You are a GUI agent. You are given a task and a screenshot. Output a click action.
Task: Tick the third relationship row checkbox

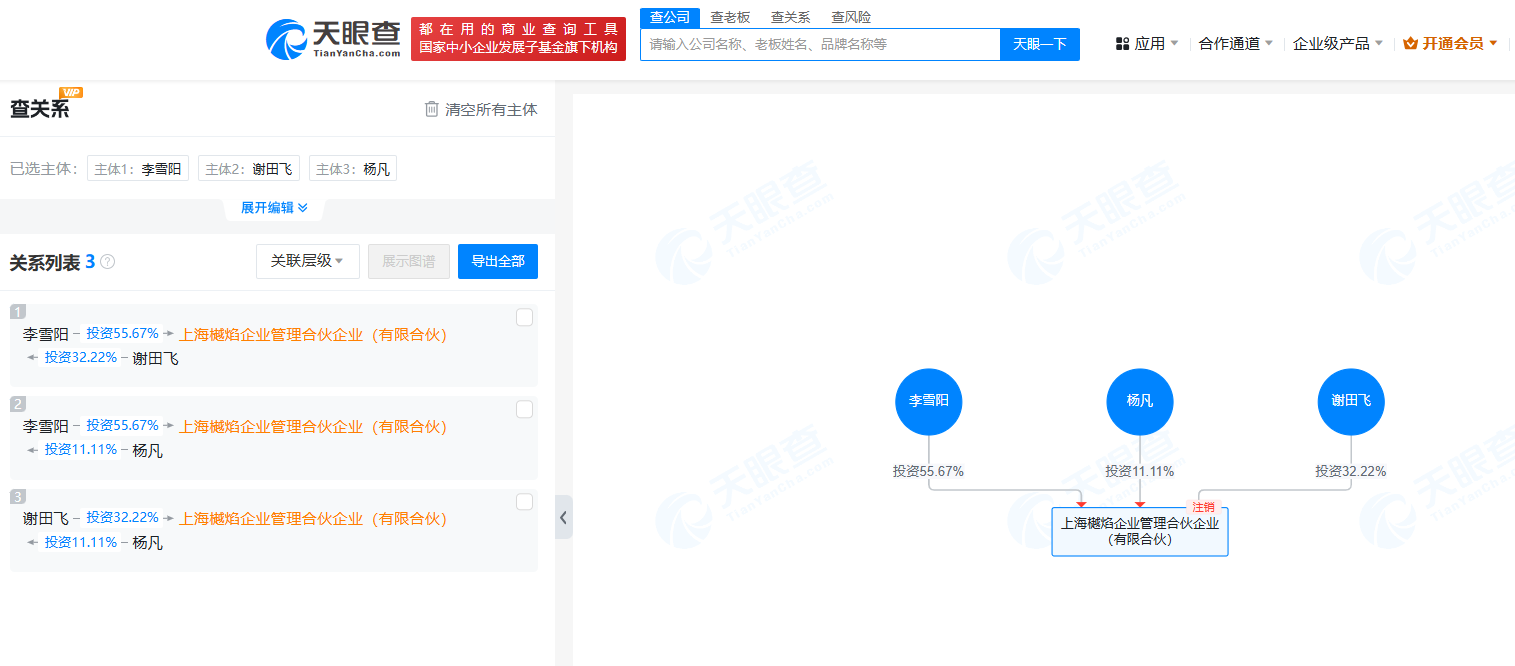tap(524, 502)
